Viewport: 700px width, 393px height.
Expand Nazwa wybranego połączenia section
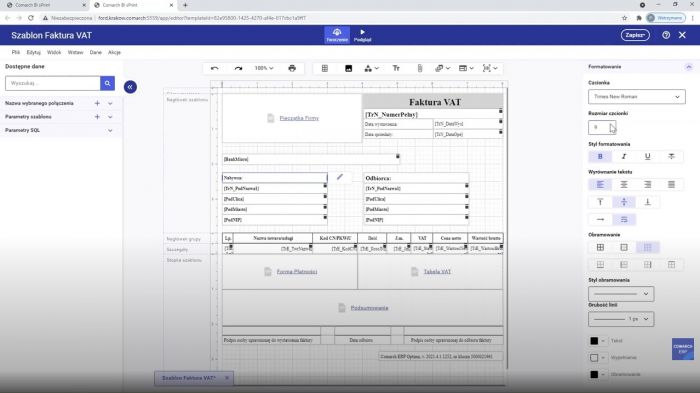pos(110,103)
